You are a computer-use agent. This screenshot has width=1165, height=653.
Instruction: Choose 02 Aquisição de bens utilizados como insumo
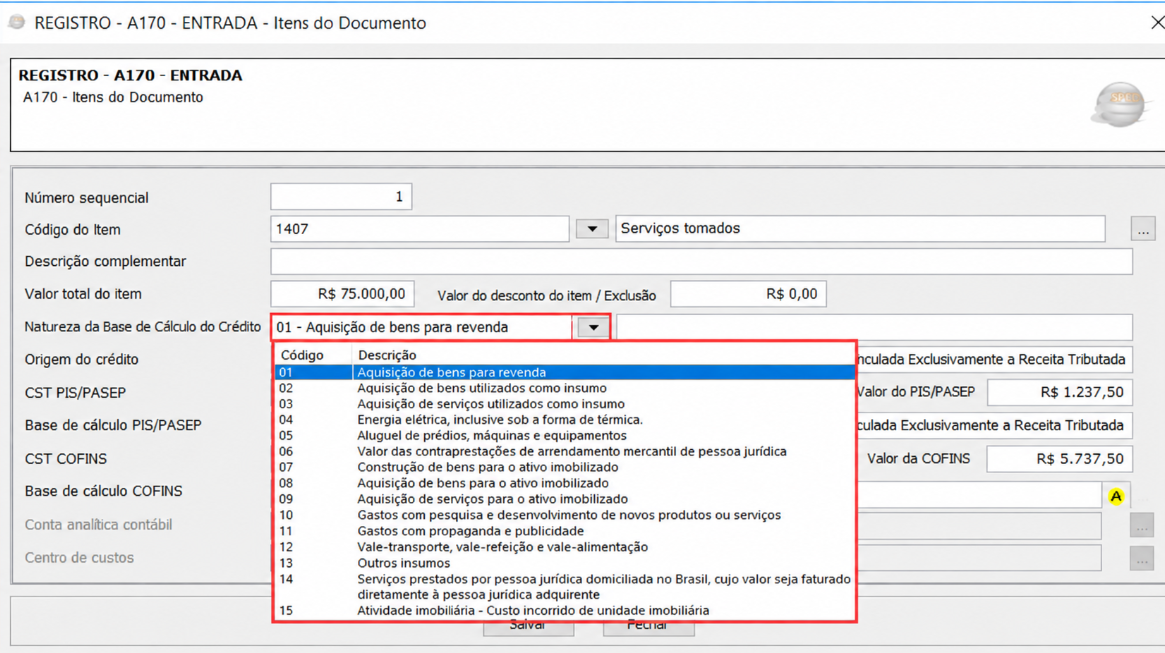point(565,388)
